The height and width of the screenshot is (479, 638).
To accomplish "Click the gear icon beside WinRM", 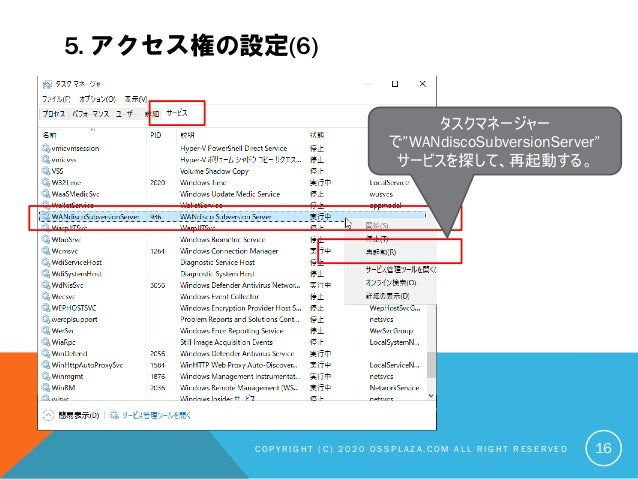I will tap(46, 387).
